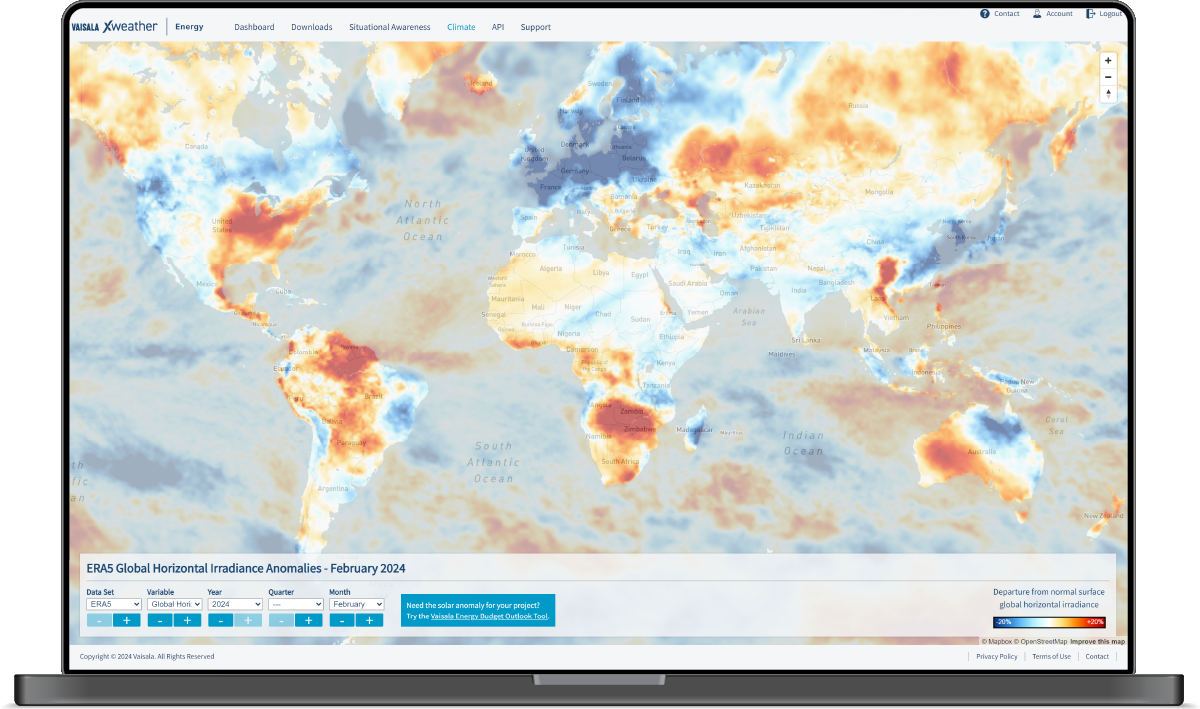Step Quarter back with minus button
Image resolution: width=1200 pixels, height=709 pixels.
(x=281, y=620)
